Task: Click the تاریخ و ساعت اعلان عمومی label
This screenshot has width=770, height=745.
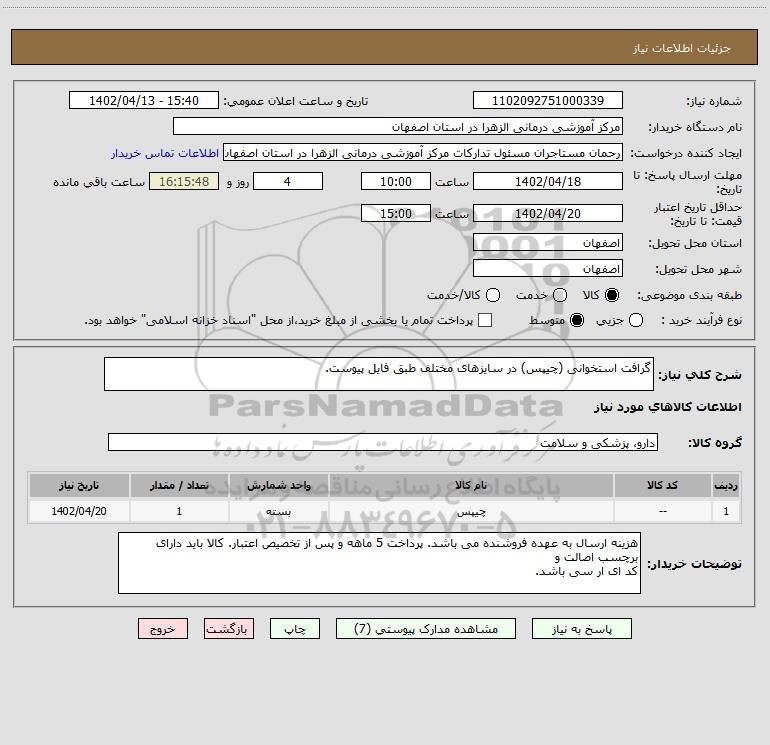Action: pos(296,101)
